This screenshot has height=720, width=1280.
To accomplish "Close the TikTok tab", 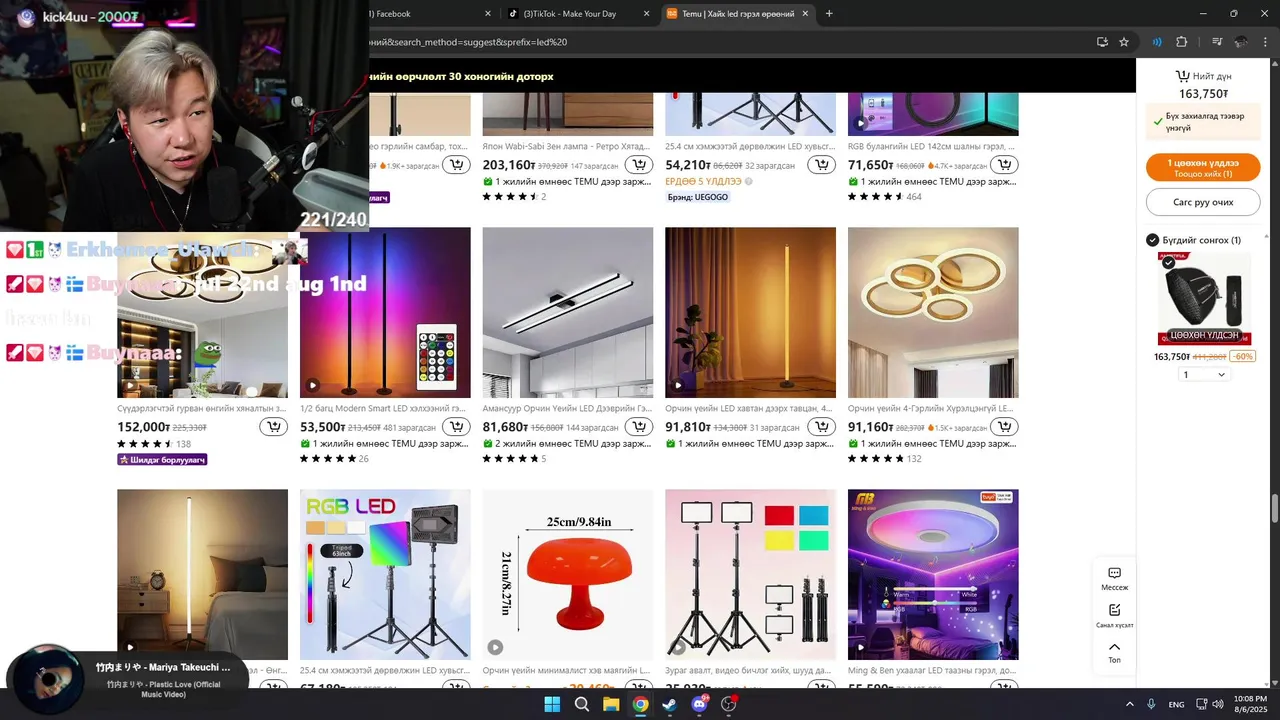I will tap(647, 14).
